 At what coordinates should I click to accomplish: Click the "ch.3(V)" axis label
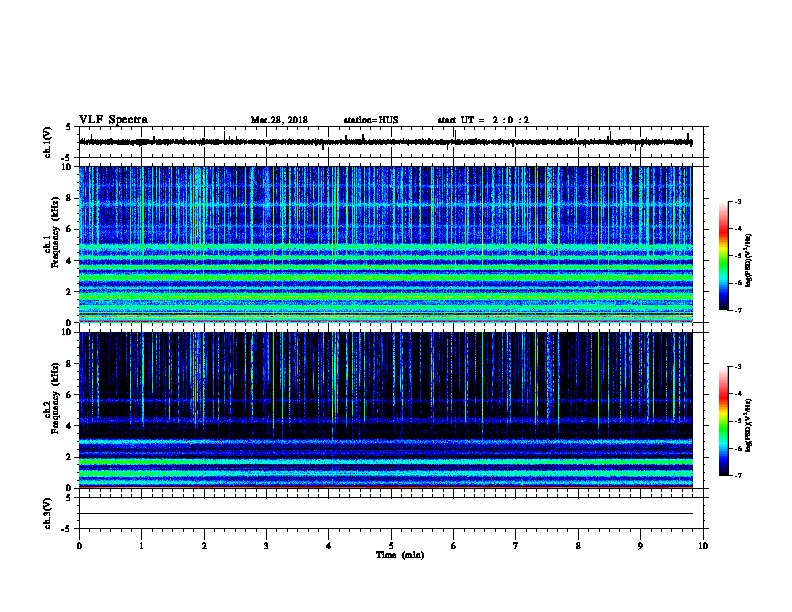[x=48, y=513]
